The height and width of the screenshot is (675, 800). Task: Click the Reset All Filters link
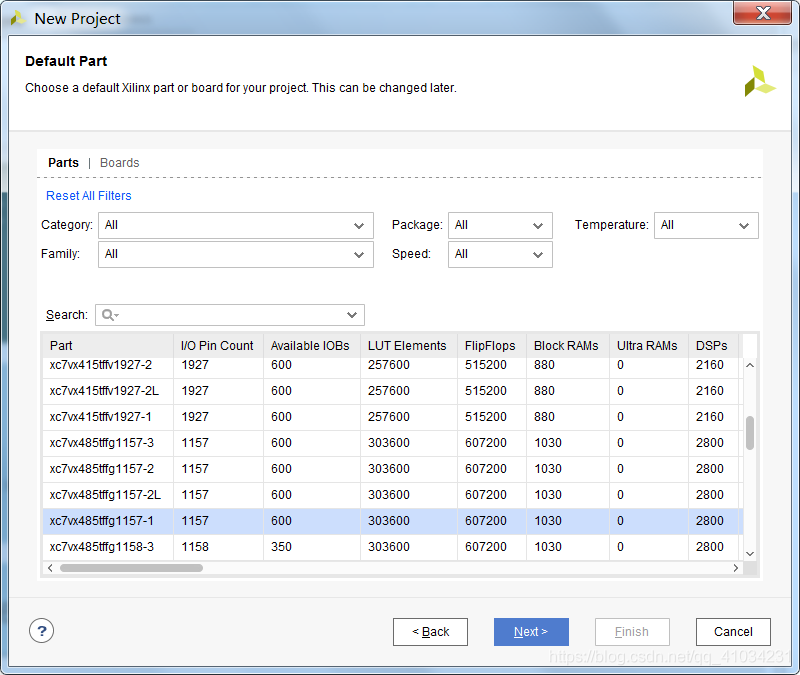[x=89, y=196]
